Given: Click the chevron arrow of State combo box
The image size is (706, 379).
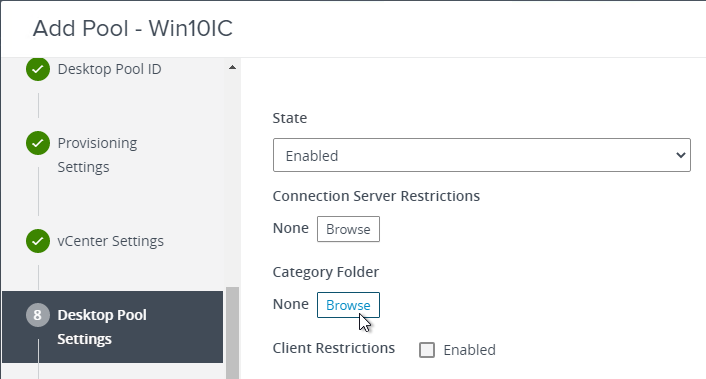Looking at the screenshot, I should click(680, 155).
